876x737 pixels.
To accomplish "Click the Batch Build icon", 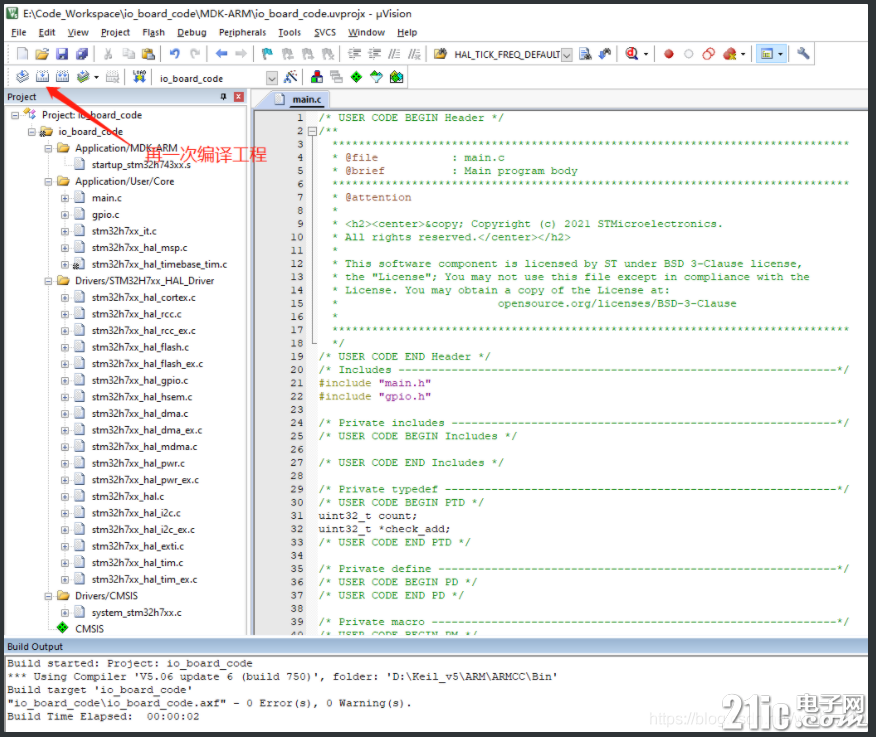I will 83,77.
